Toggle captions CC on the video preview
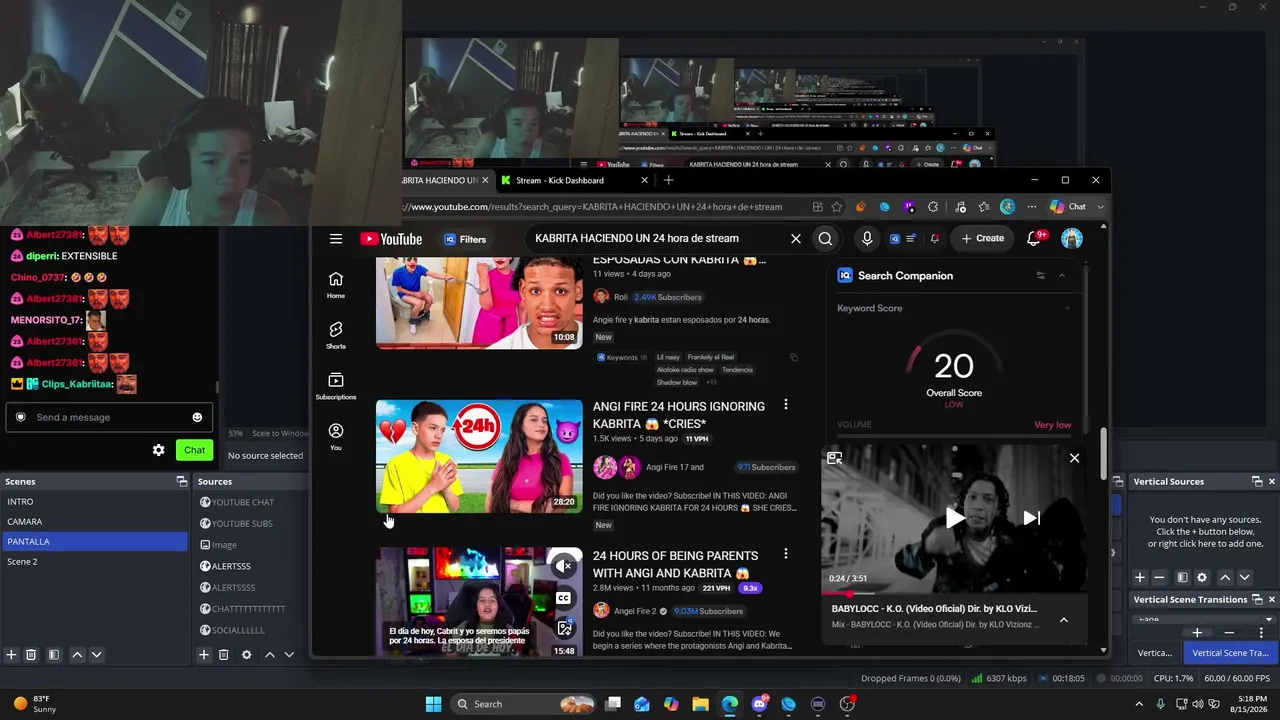The image size is (1280, 720). point(564,598)
